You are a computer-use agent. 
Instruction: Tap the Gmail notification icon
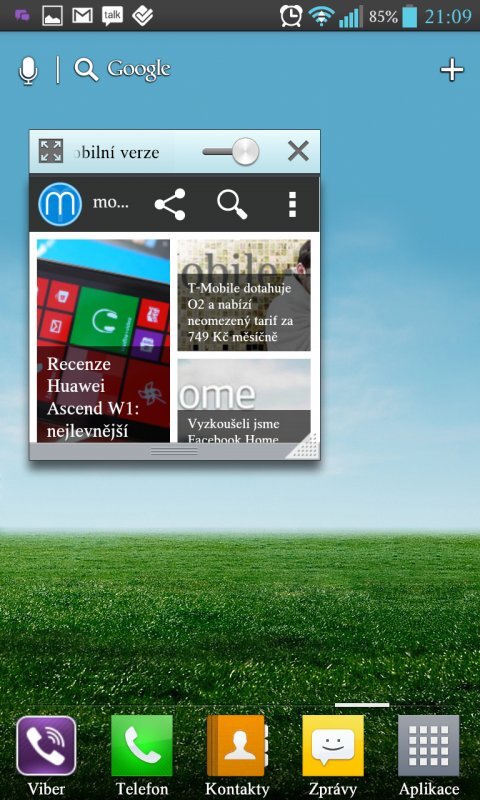click(x=82, y=16)
